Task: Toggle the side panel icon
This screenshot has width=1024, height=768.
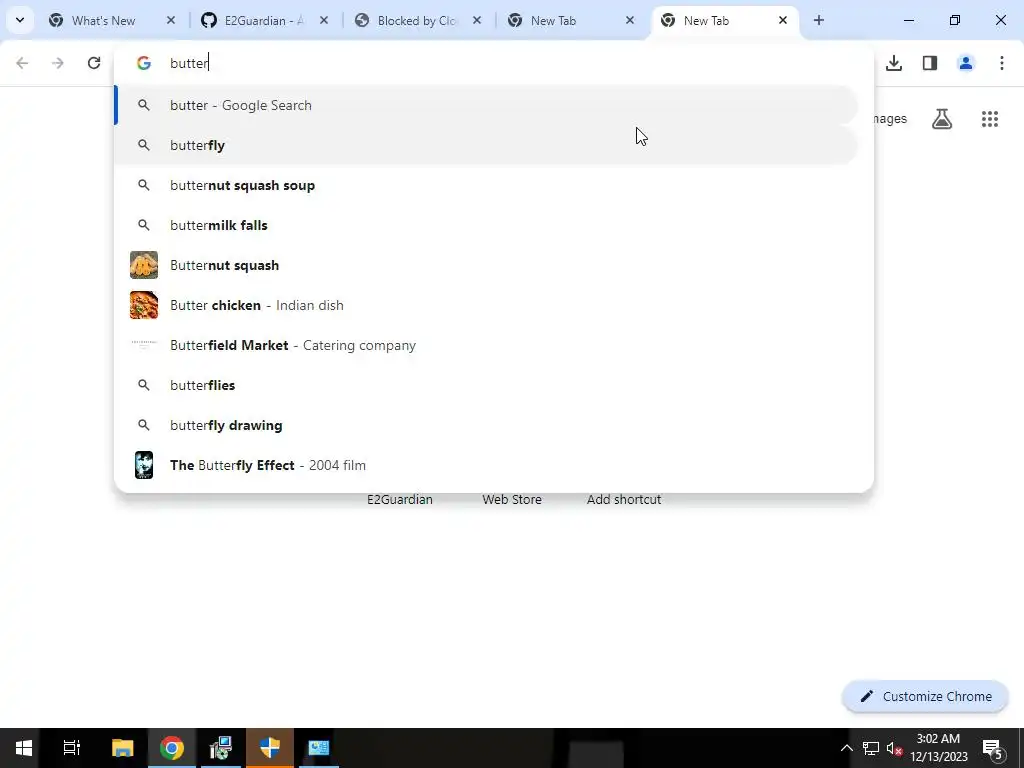Action: [930, 63]
